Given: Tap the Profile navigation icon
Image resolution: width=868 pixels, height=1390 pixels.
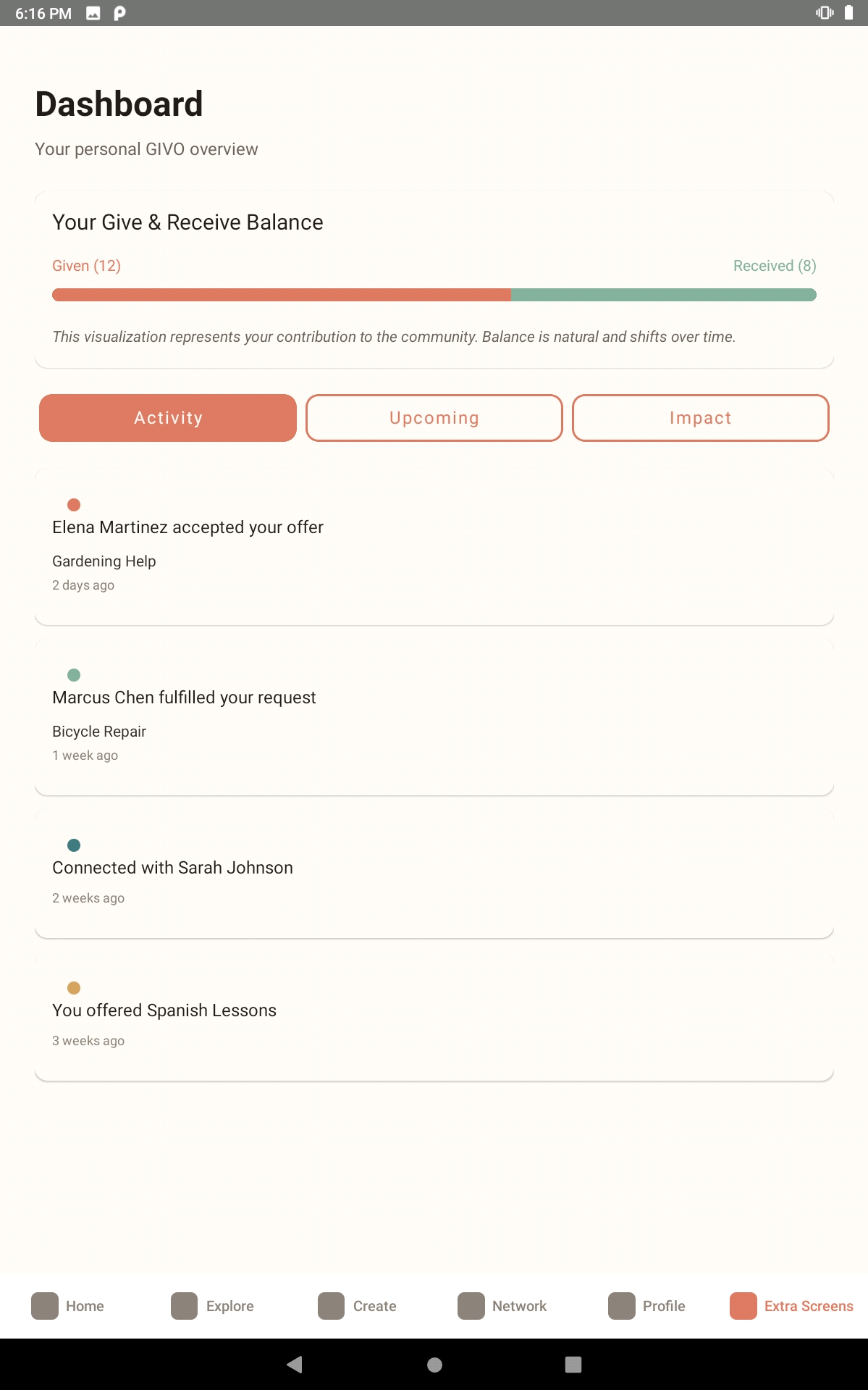Looking at the screenshot, I should pos(622,1306).
